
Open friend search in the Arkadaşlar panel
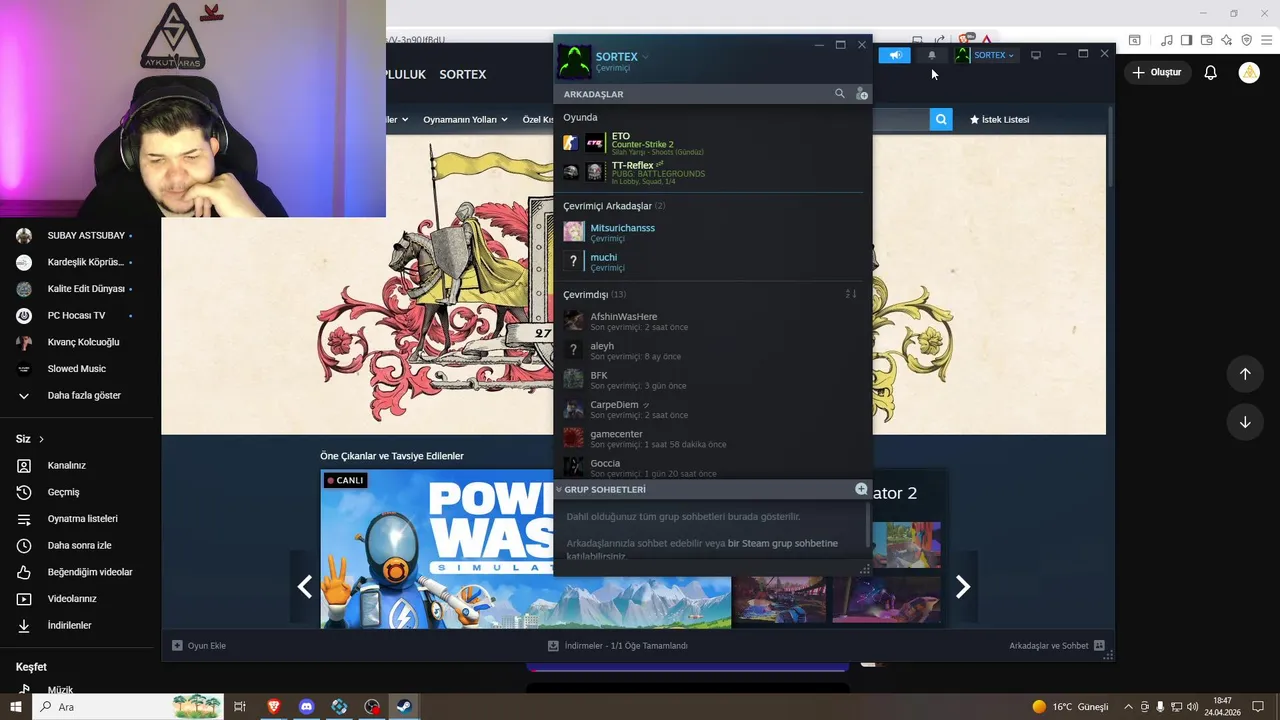coord(840,93)
